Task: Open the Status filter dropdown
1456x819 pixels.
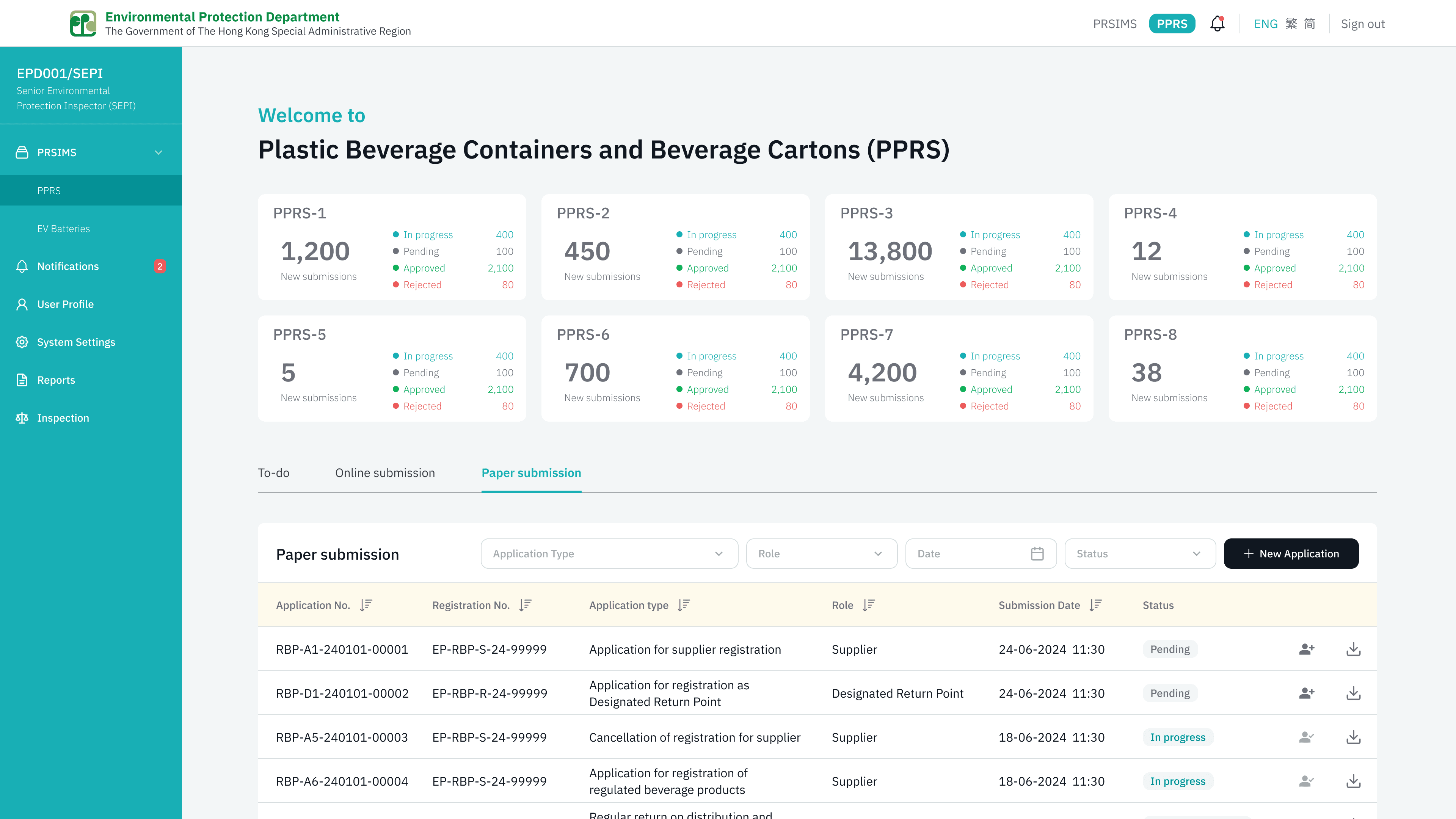Action: pos(1139,554)
